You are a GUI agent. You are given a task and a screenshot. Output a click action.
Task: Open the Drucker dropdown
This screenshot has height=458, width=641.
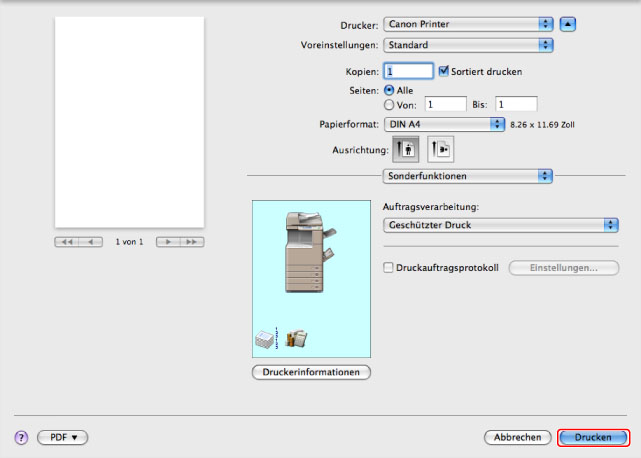pos(468,23)
